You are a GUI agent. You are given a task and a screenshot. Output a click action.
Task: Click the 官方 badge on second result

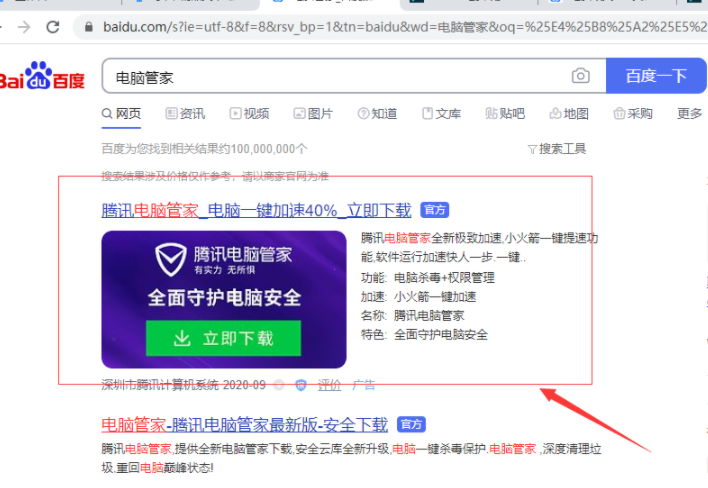click(x=411, y=424)
